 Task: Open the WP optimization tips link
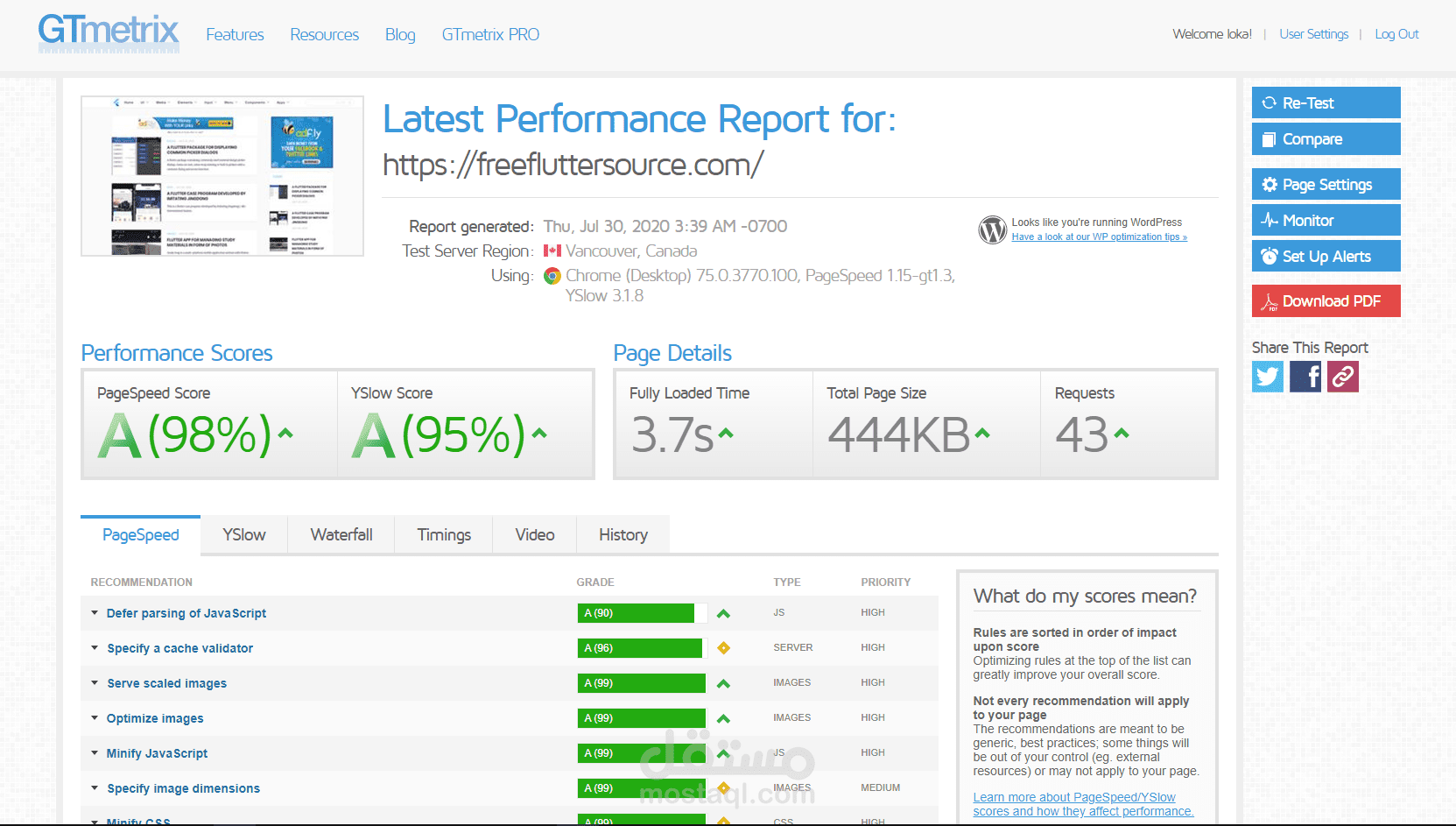coord(1099,237)
